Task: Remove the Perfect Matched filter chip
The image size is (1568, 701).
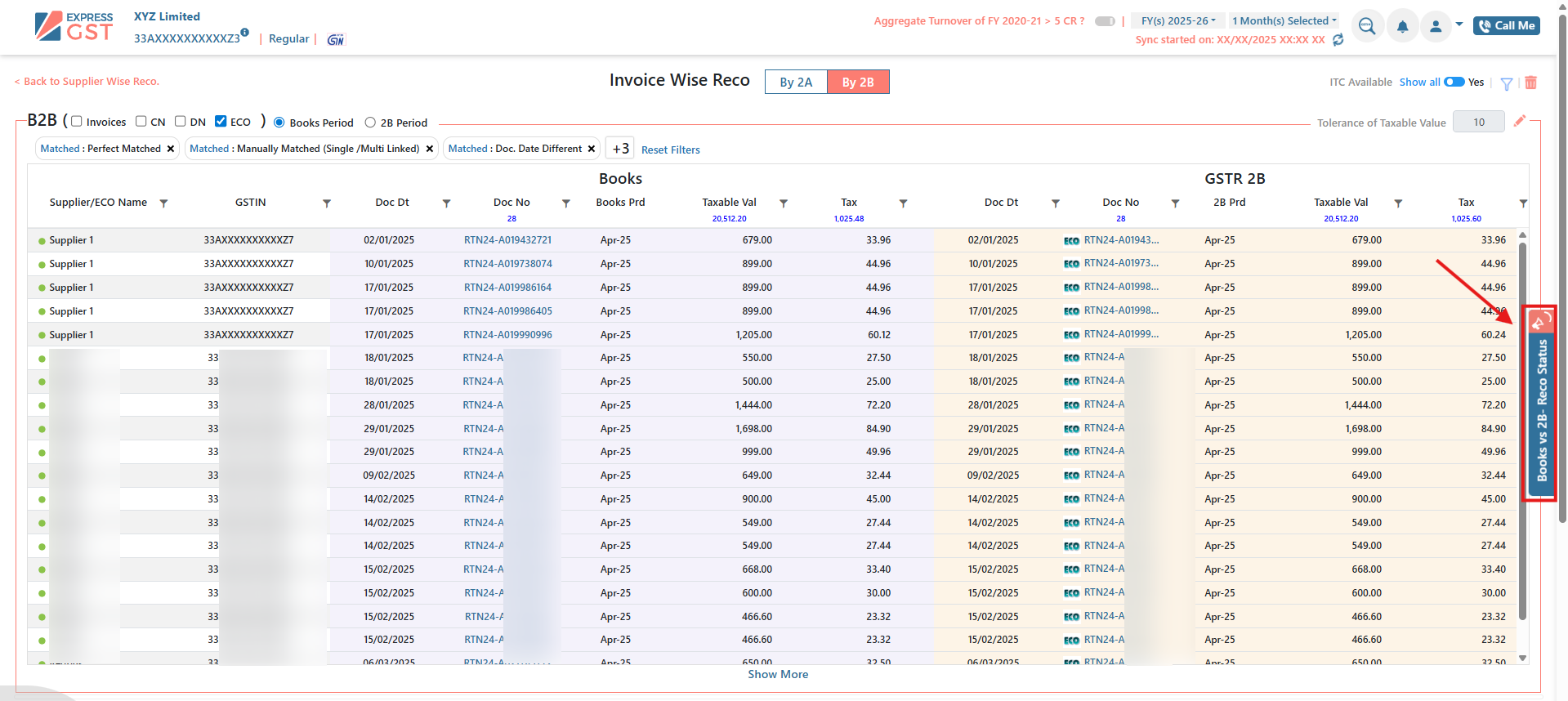Action: tap(170, 149)
